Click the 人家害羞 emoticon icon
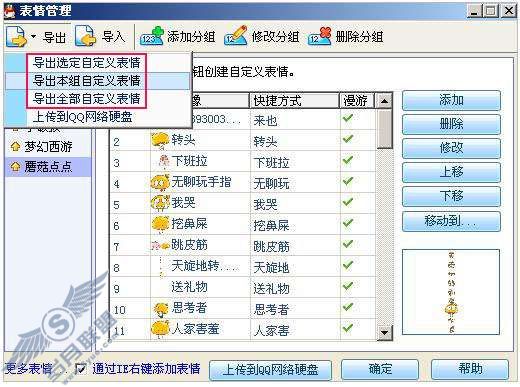Viewport: 520px width, 387px height. (x=160, y=329)
